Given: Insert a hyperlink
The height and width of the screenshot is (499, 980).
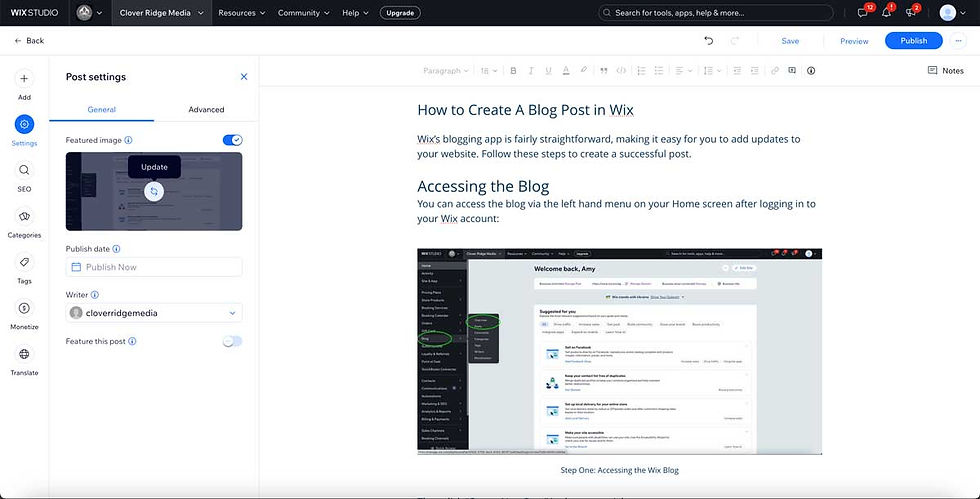Looking at the screenshot, I should [x=774, y=71].
